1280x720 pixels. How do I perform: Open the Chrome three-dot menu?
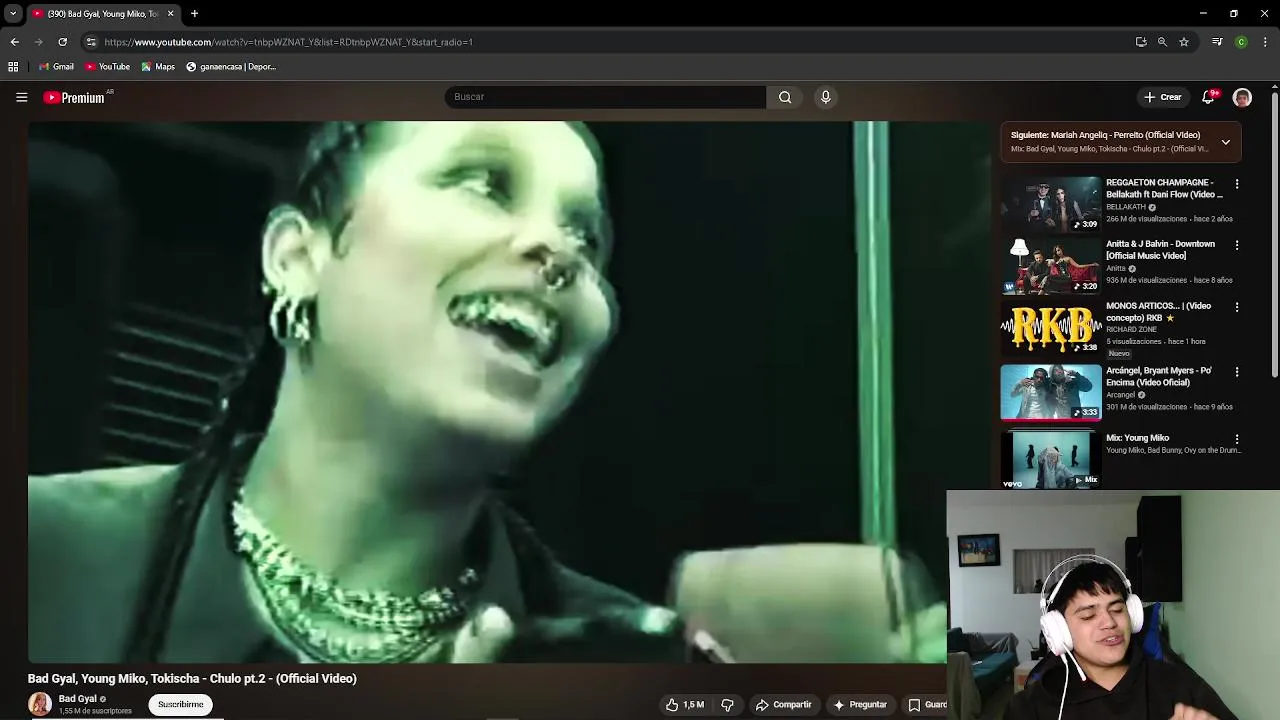click(x=1265, y=42)
